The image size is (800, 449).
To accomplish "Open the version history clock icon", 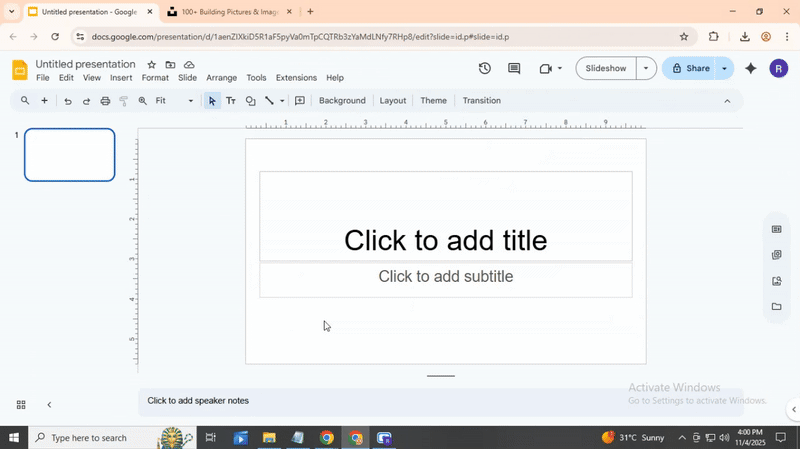I will click(484, 69).
